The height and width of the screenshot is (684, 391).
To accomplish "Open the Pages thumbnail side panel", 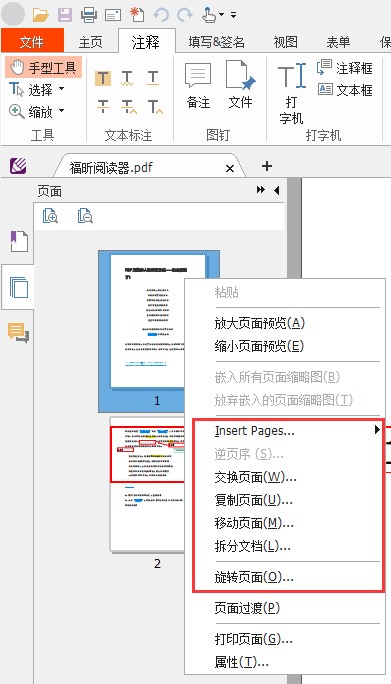I will pos(19,288).
